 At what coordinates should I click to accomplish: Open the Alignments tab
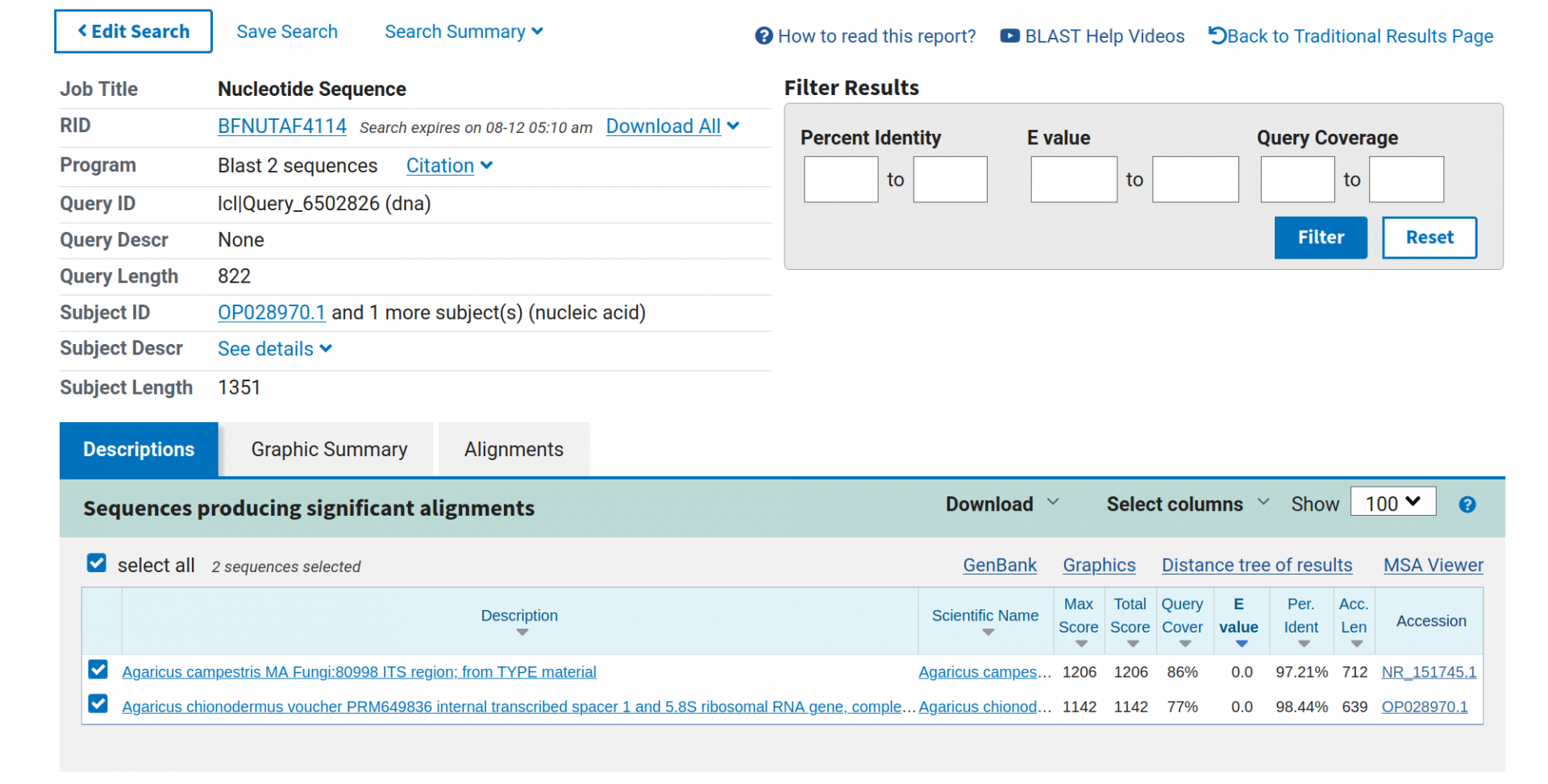pos(514,450)
